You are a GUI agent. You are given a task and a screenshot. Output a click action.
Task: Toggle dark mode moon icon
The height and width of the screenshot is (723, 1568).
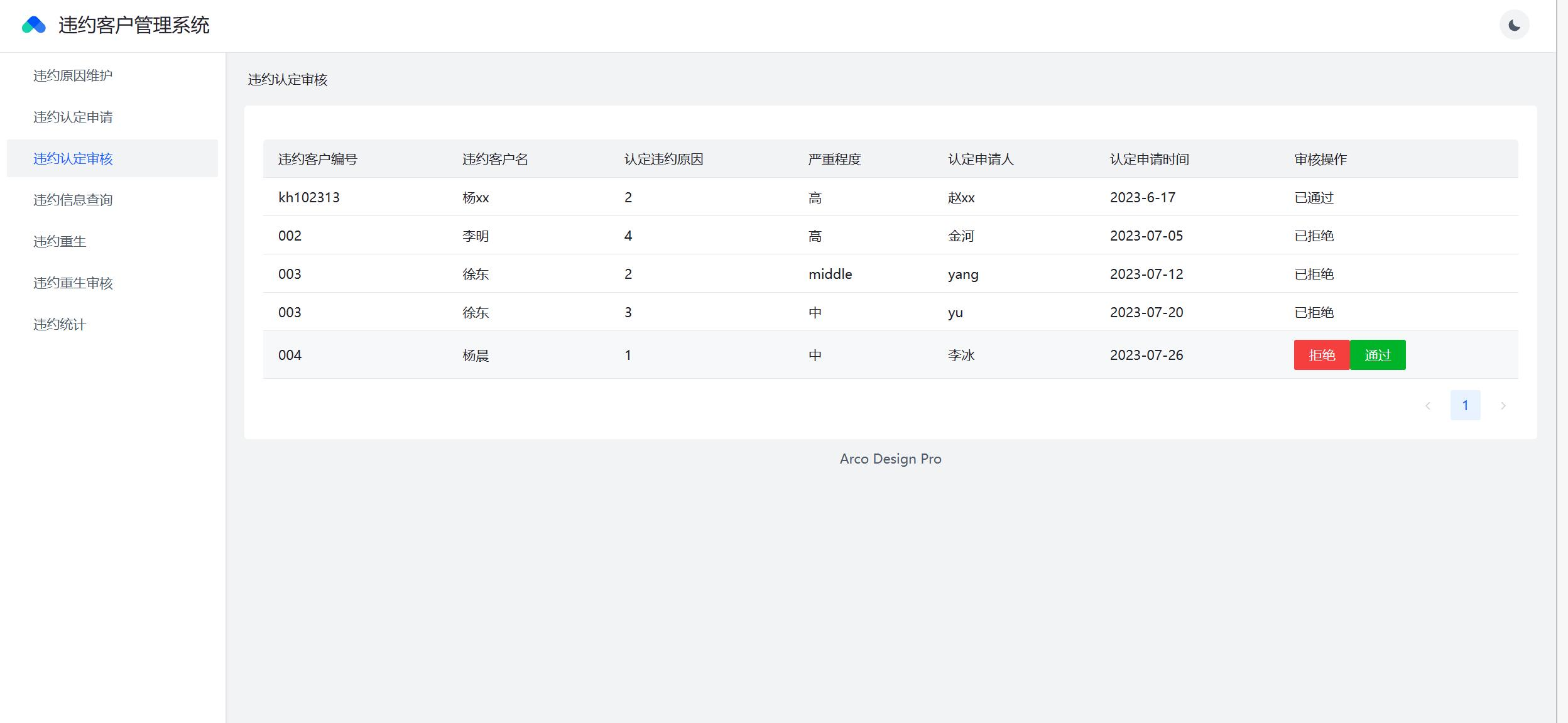click(x=1514, y=25)
